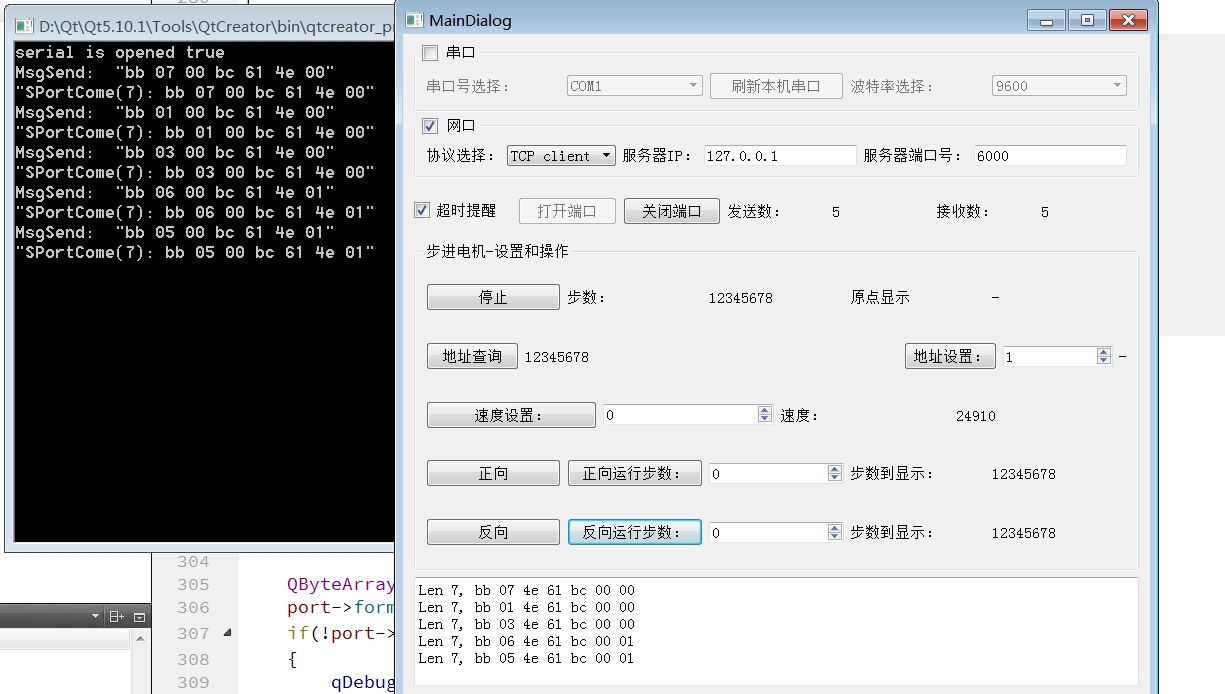1225x694 pixels.
Task: Click the speed setting spinbox field
Action: 680,415
